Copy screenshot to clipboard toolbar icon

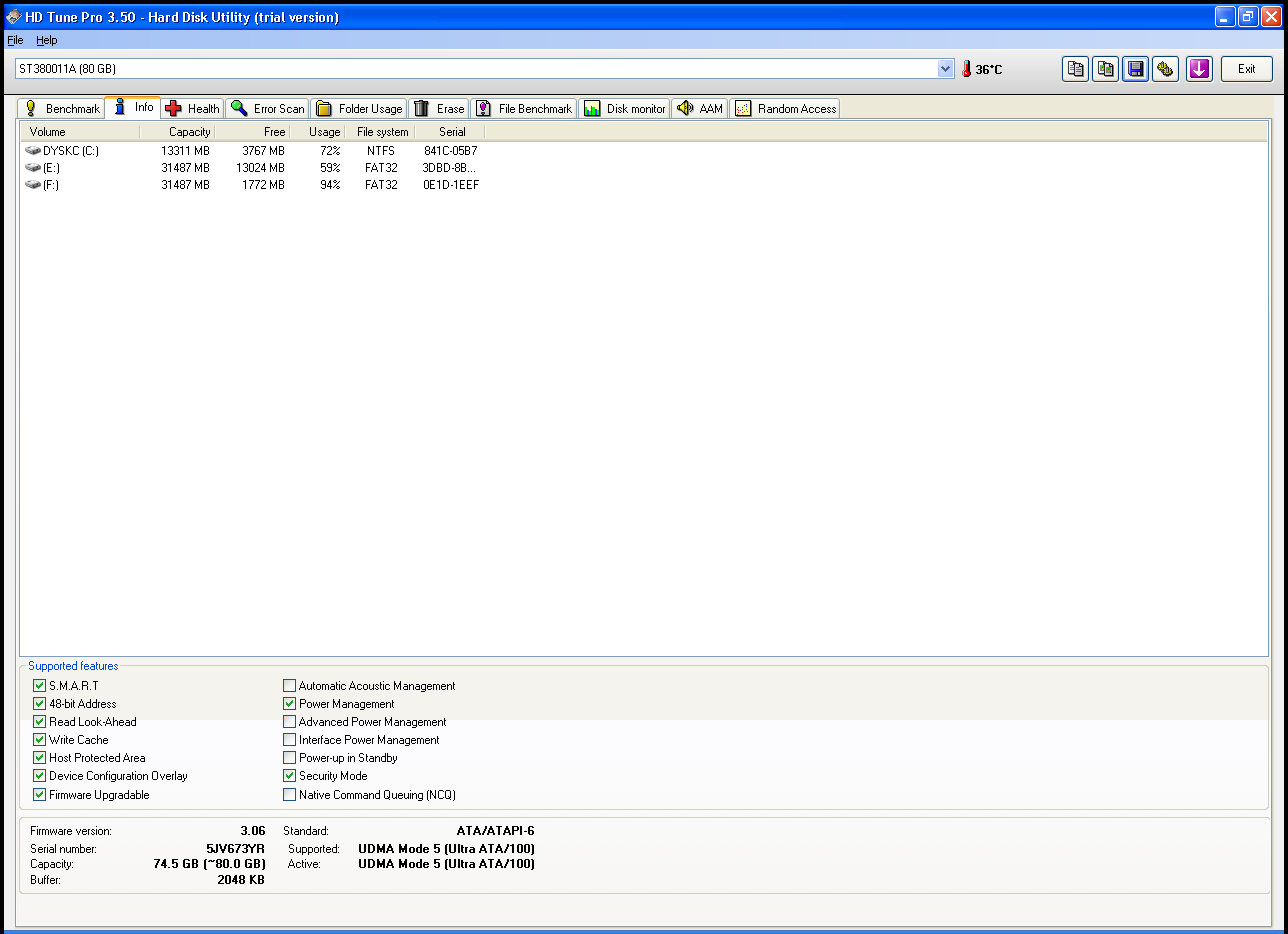tap(1105, 69)
